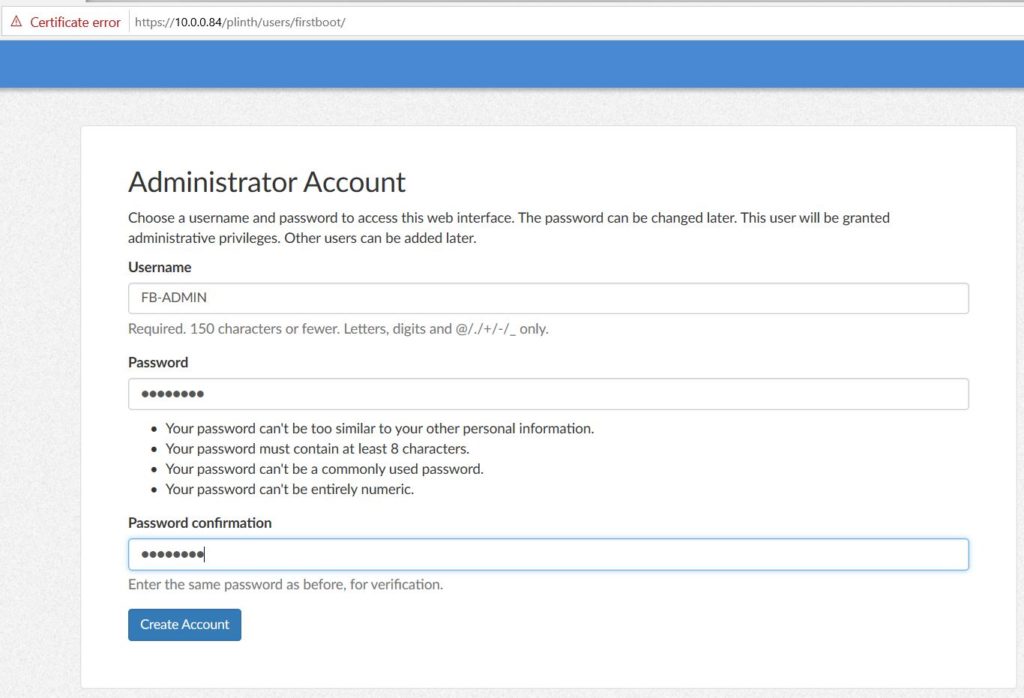Click the 'Enter the same password' hint
Viewport: 1024px width, 698px height.
pyautogui.click(x=285, y=584)
